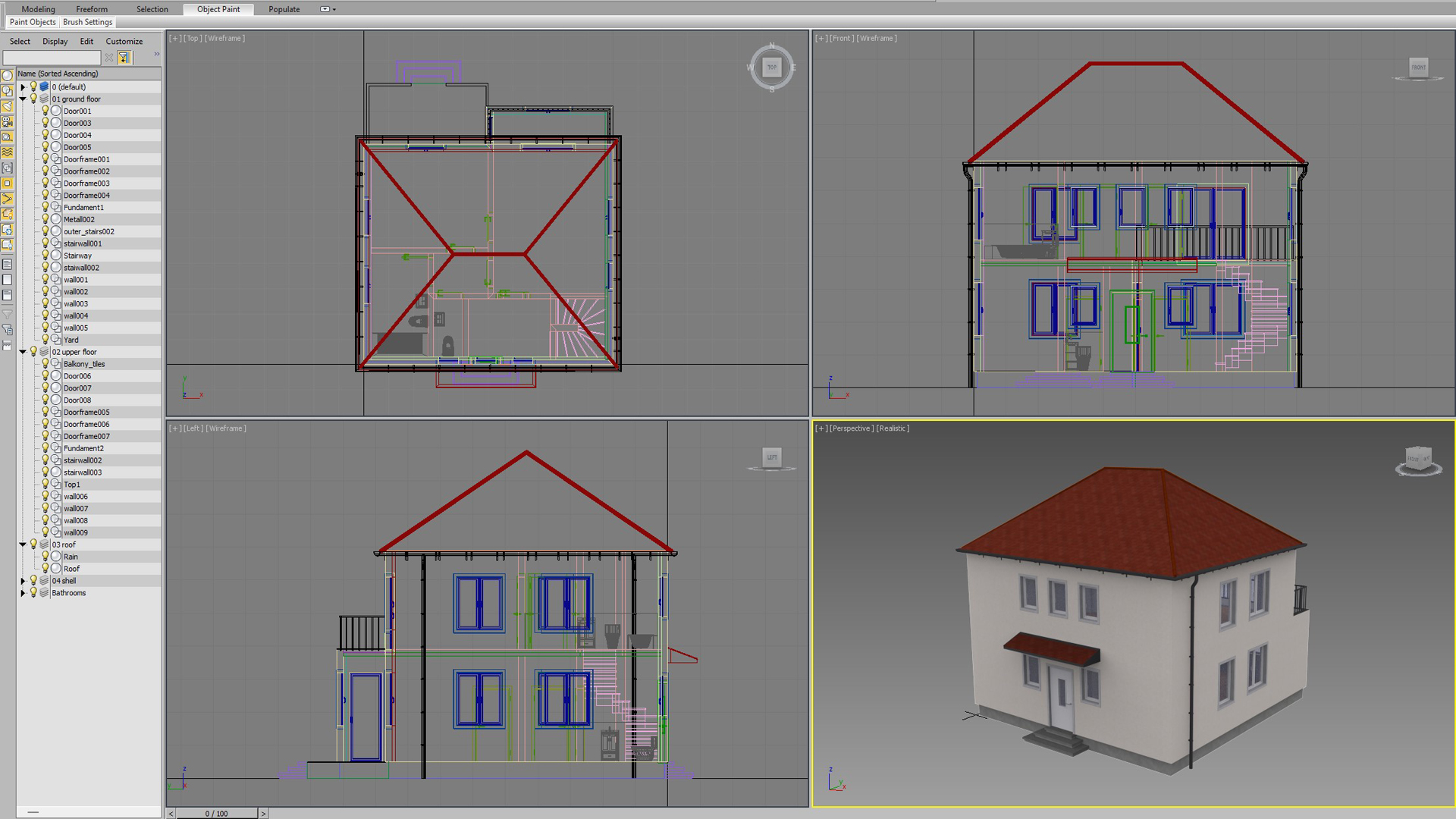The image size is (1456, 819).
Task: Collapse the 01 ground floor layer
Action: tap(23, 99)
